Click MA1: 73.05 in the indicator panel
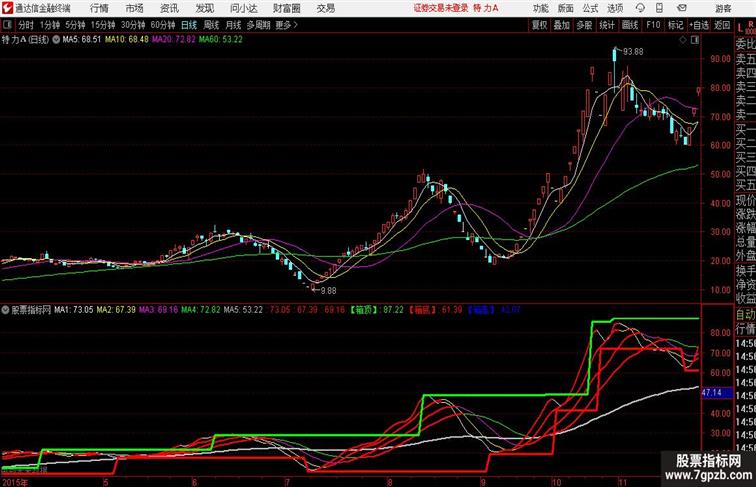This screenshot has width=756, height=487. [x=73, y=310]
